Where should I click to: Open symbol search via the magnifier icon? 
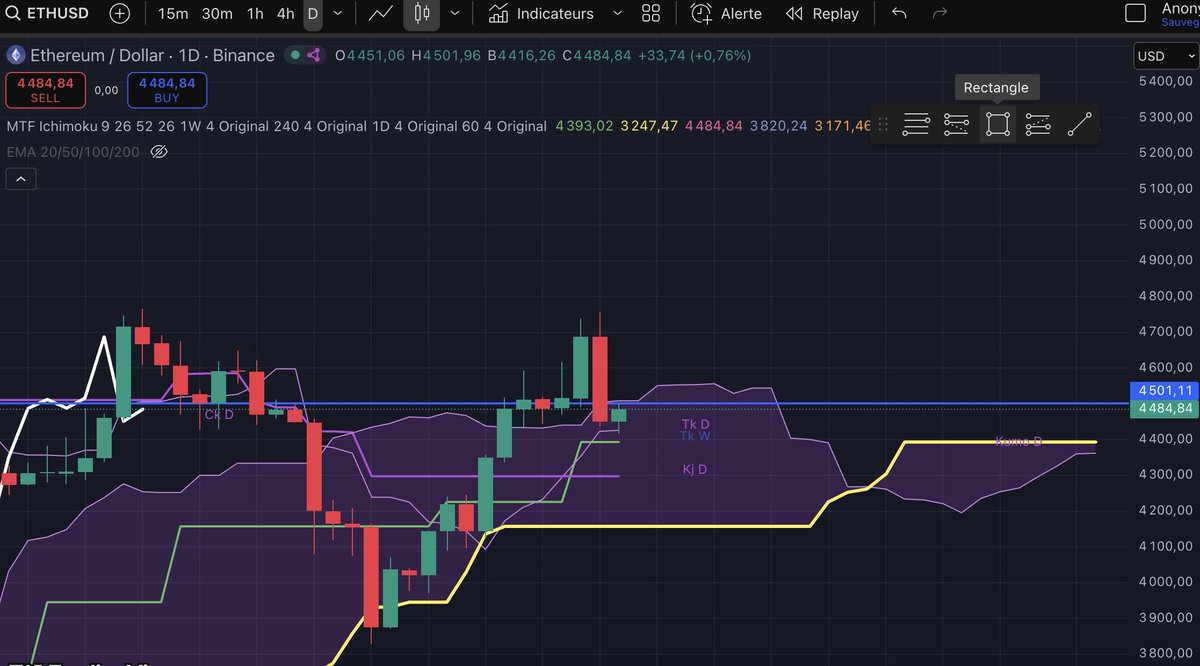pyautogui.click(x=11, y=13)
